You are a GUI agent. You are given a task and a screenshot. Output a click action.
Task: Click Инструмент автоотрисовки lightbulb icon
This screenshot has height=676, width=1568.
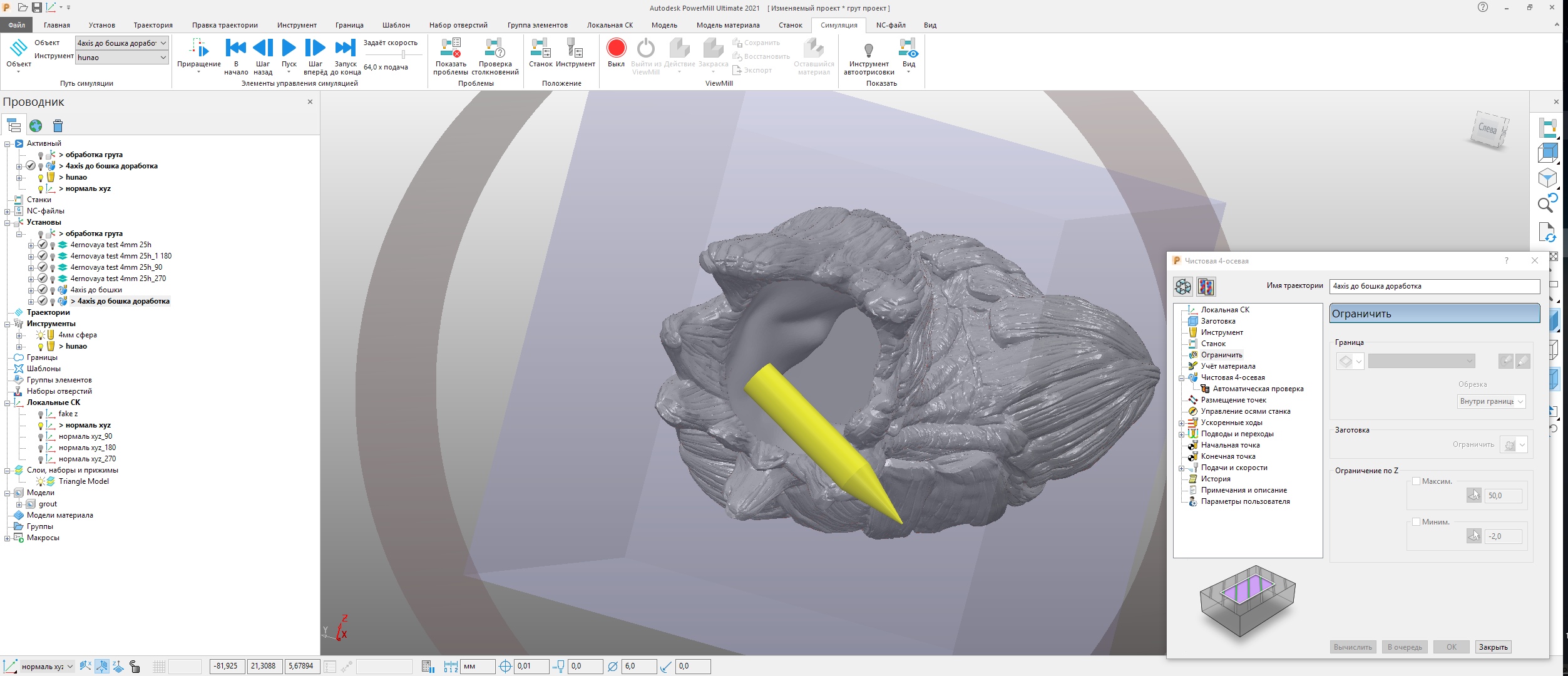868,49
